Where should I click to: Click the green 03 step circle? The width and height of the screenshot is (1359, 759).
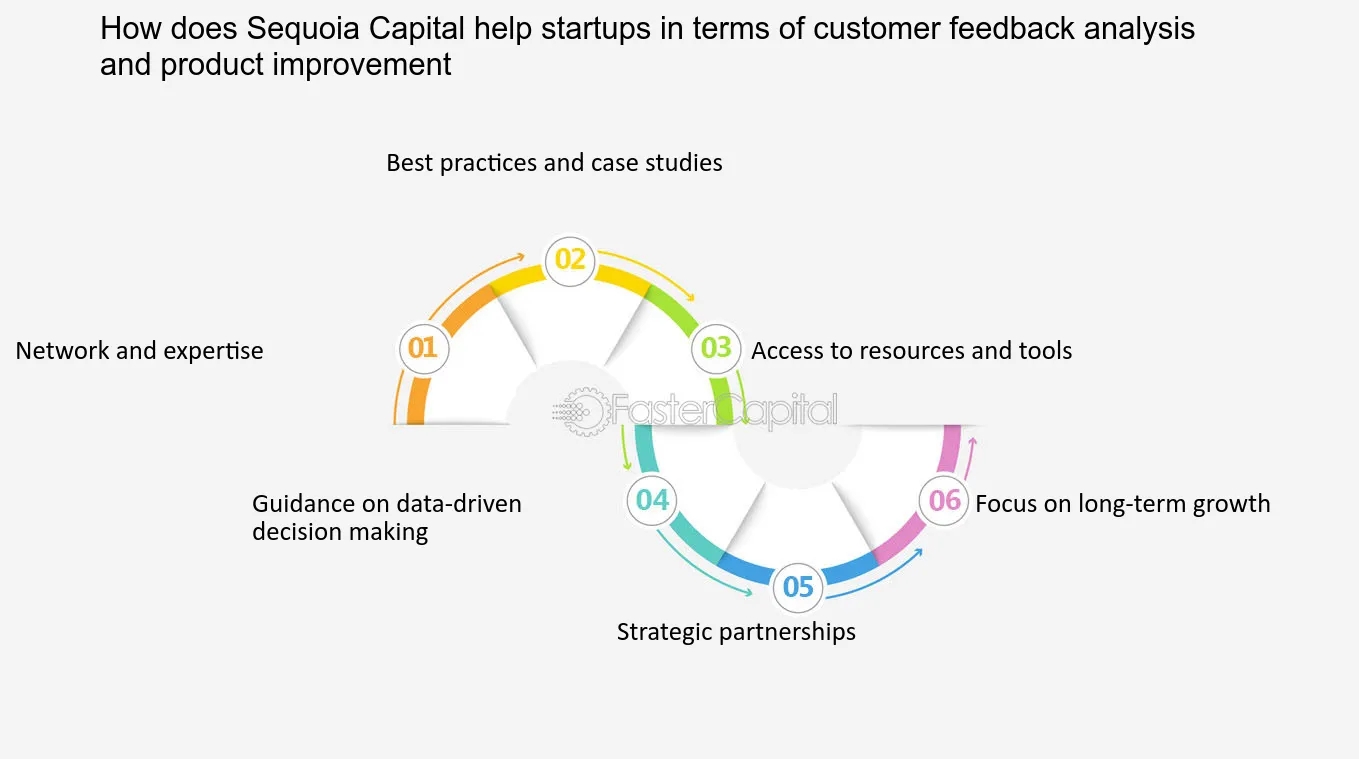(x=716, y=348)
